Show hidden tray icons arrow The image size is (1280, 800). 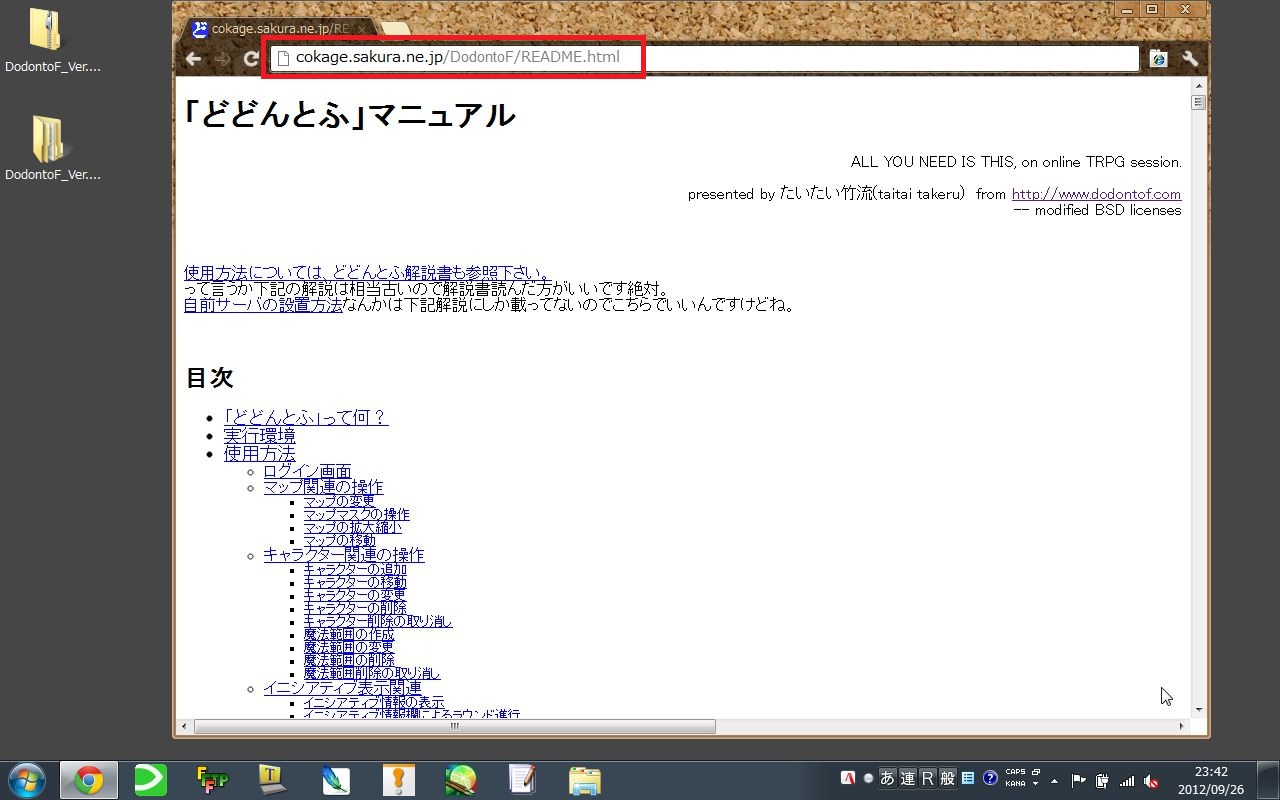tap(1054, 781)
